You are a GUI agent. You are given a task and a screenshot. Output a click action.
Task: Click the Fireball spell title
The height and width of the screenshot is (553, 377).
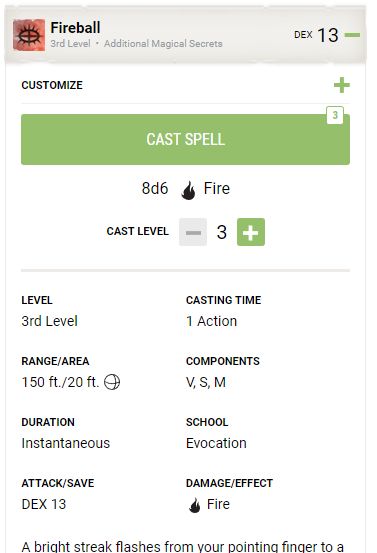point(75,28)
